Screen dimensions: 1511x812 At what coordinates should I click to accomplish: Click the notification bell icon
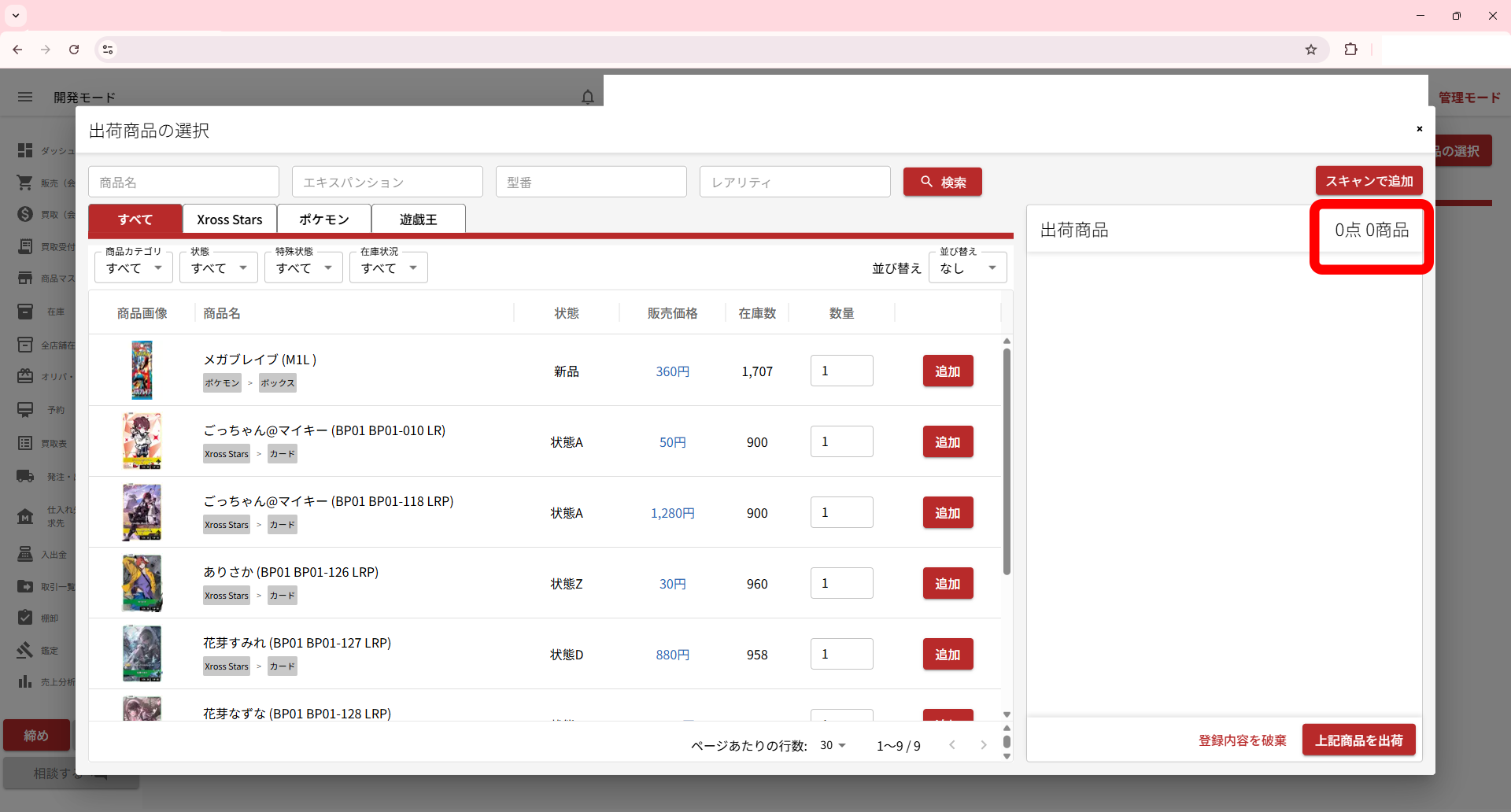pyautogui.click(x=587, y=97)
